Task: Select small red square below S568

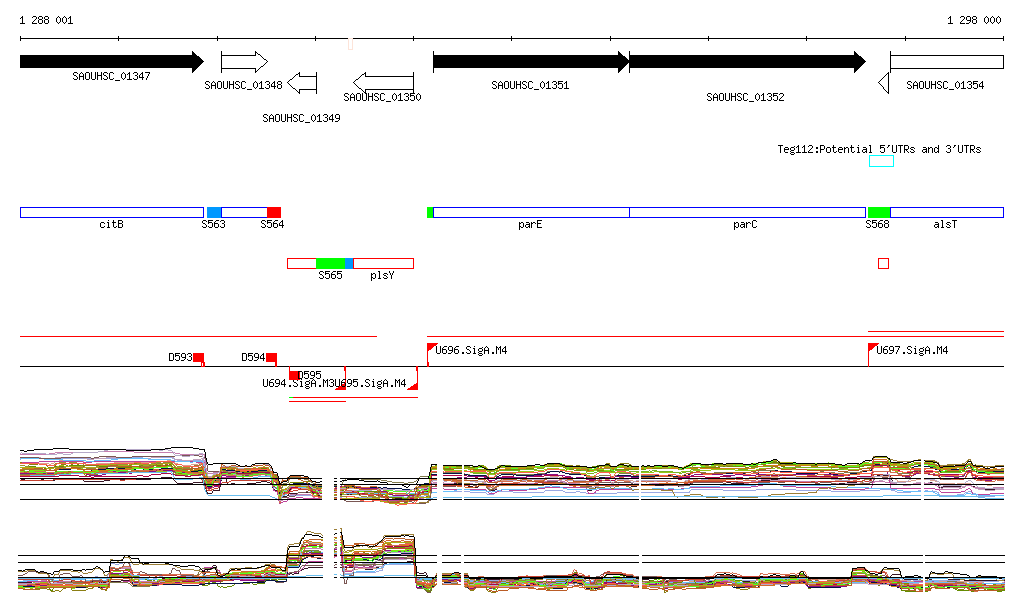Action: click(884, 264)
